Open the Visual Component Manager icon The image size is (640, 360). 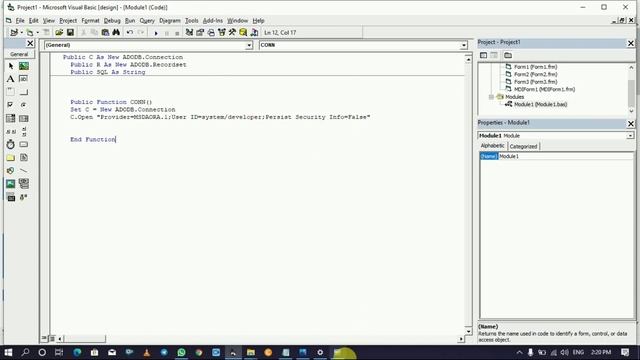[x=254, y=33]
